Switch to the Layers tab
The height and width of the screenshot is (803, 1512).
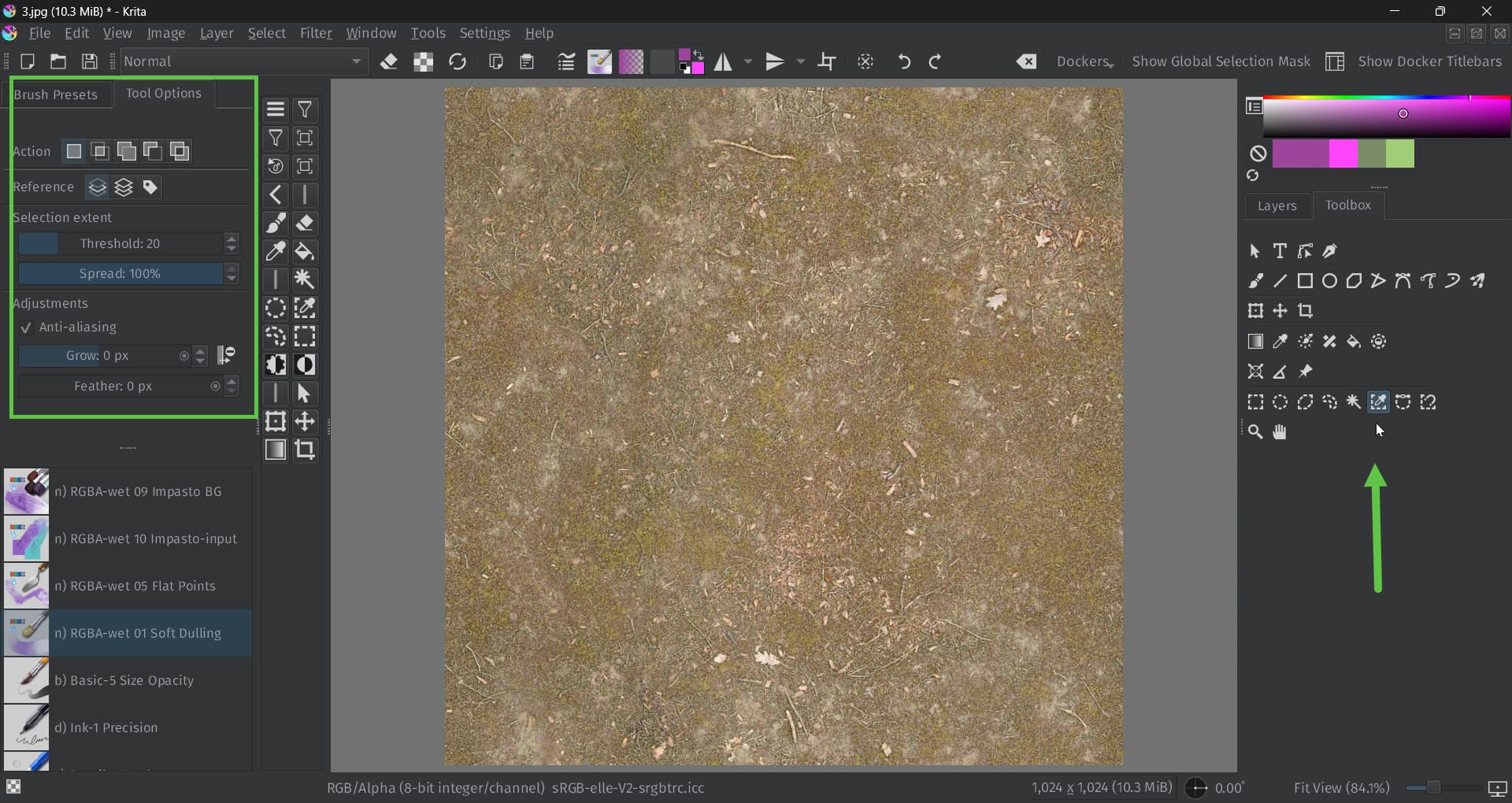[1277, 205]
